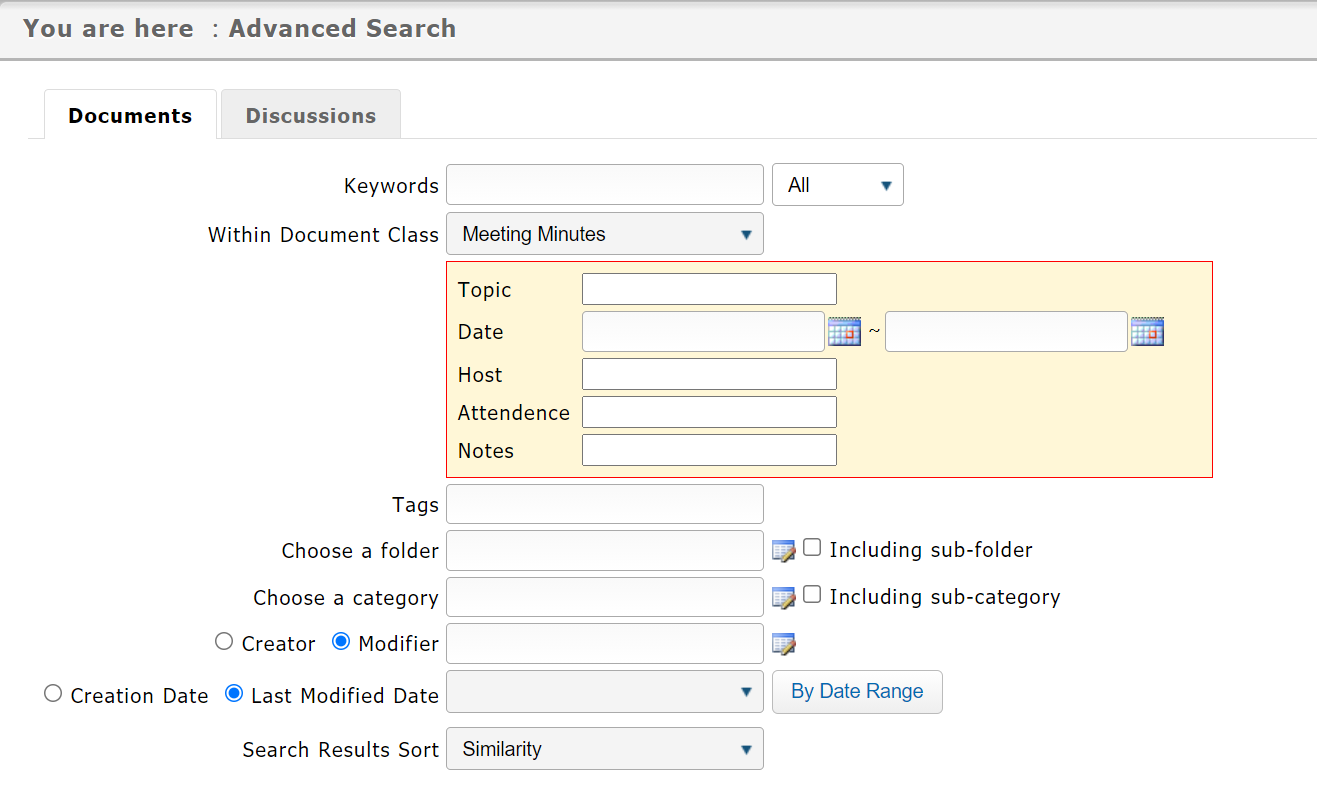
Task: Open the Search Results Sort dropdown
Action: tap(604, 749)
